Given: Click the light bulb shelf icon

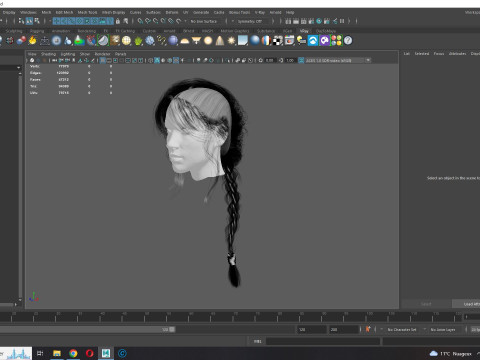Looking at the screenshot, I should tap(301, 41).
